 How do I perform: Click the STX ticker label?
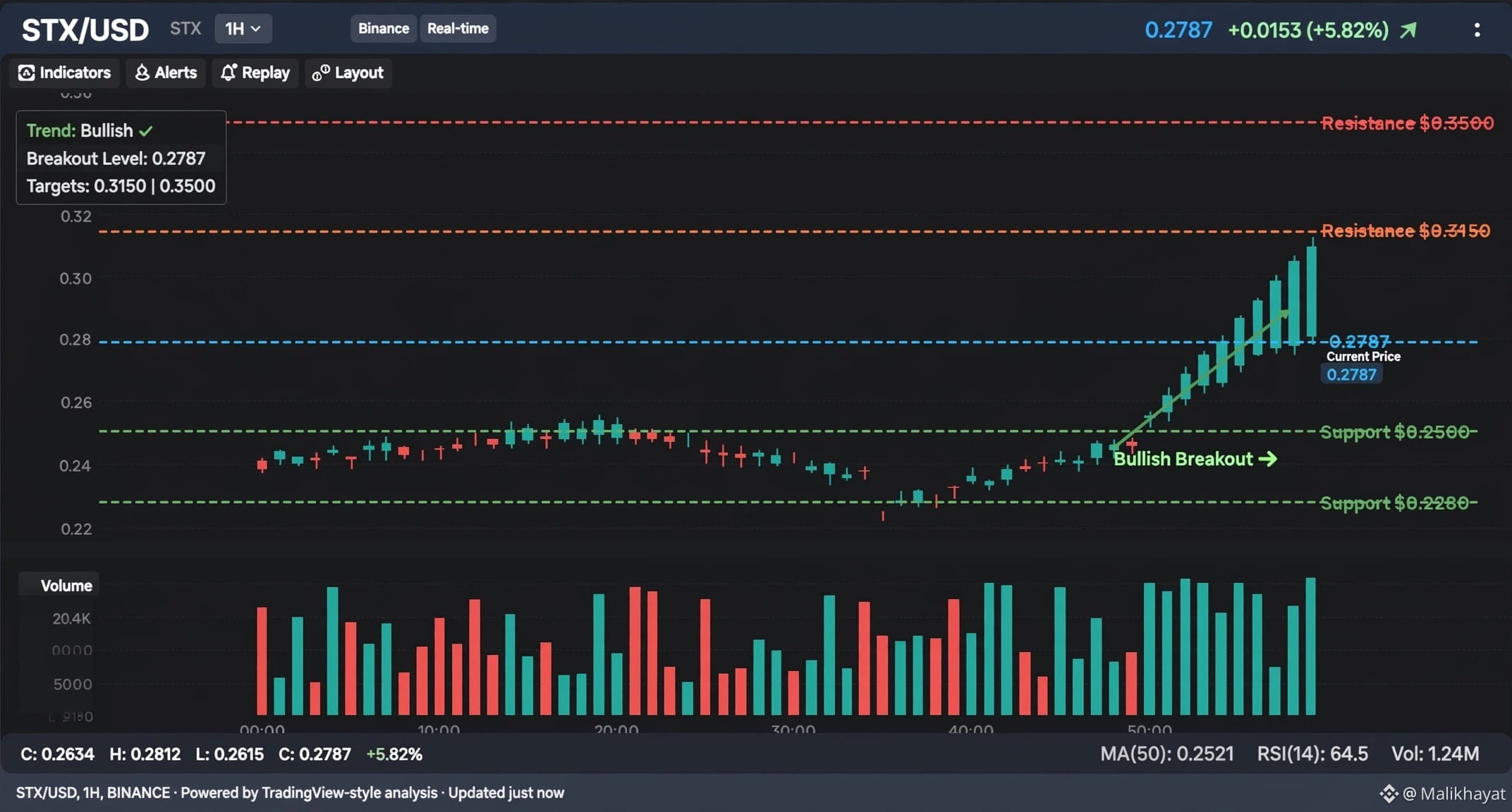[x=185, y=29]
